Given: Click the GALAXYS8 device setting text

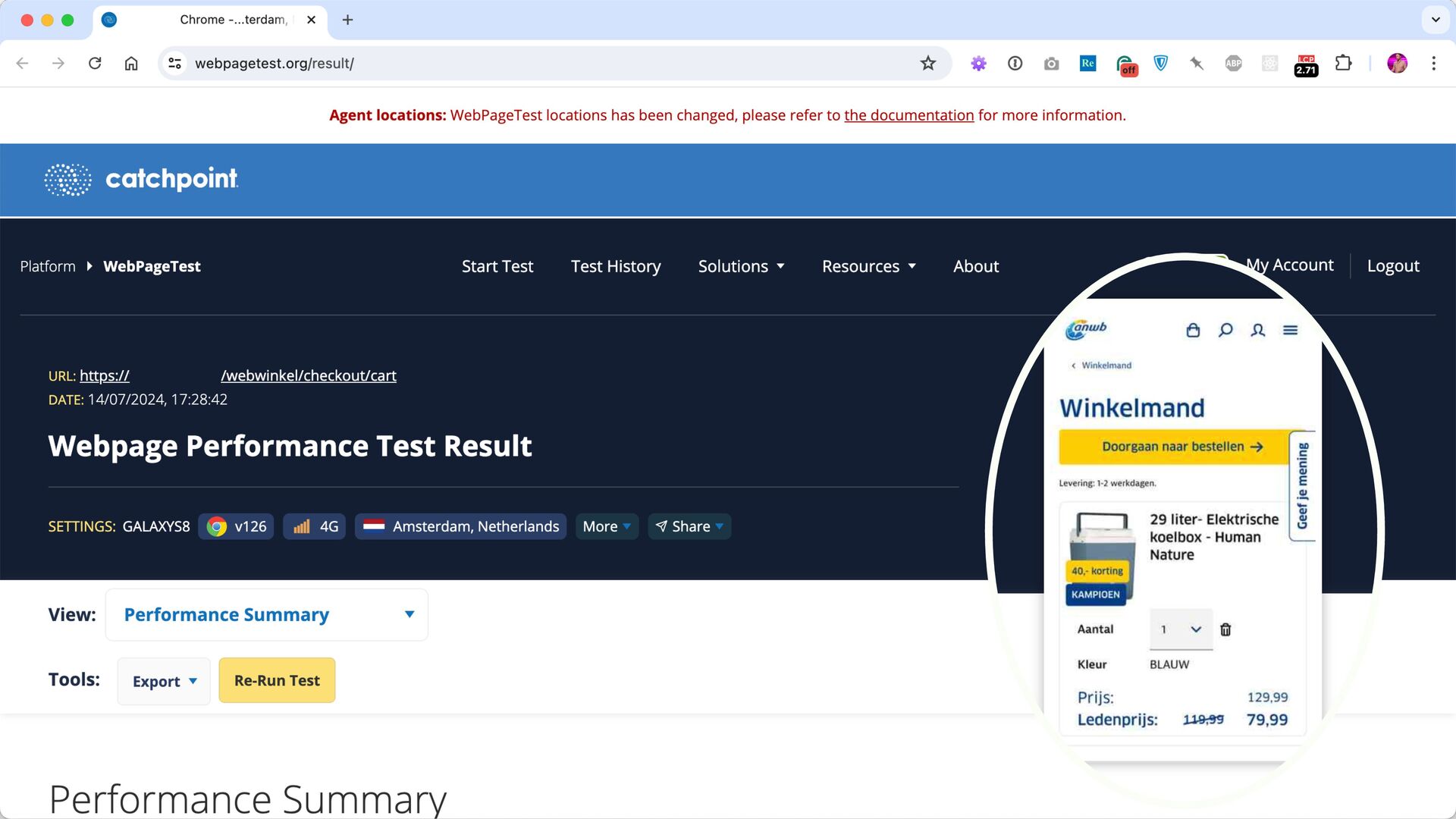Looking at the screenshot, I should point(156,526).
